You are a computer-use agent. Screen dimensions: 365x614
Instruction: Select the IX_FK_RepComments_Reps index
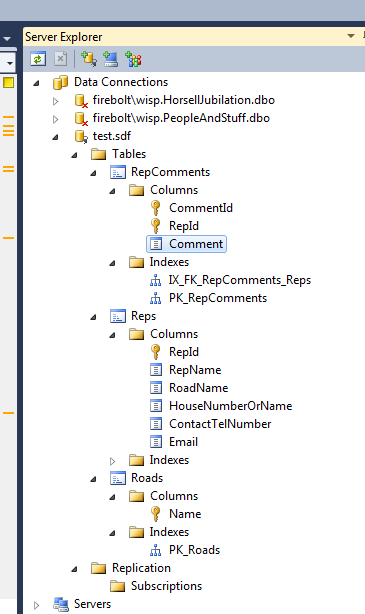click(240, 280)
